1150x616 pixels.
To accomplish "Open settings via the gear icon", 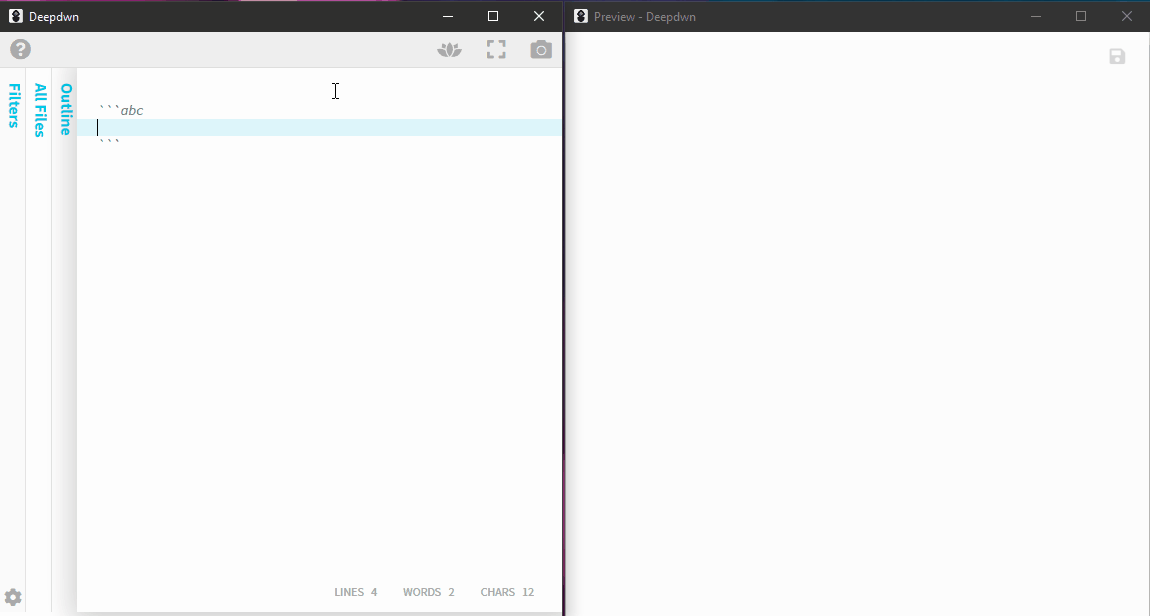I will click(13, 597).
